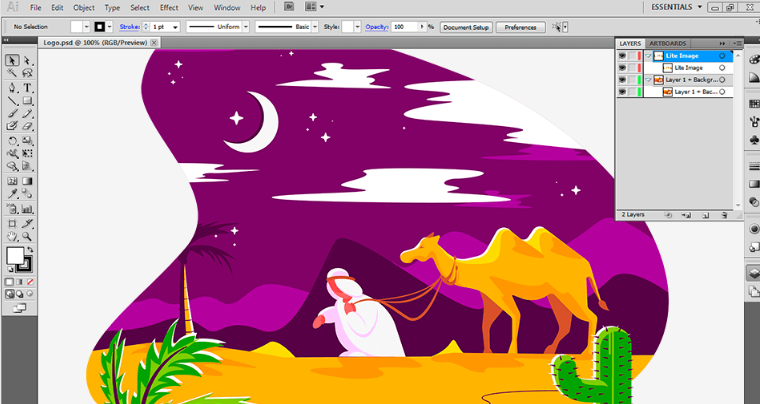
Task: Open the Effect menu
Action: click(x=169, y=8)
